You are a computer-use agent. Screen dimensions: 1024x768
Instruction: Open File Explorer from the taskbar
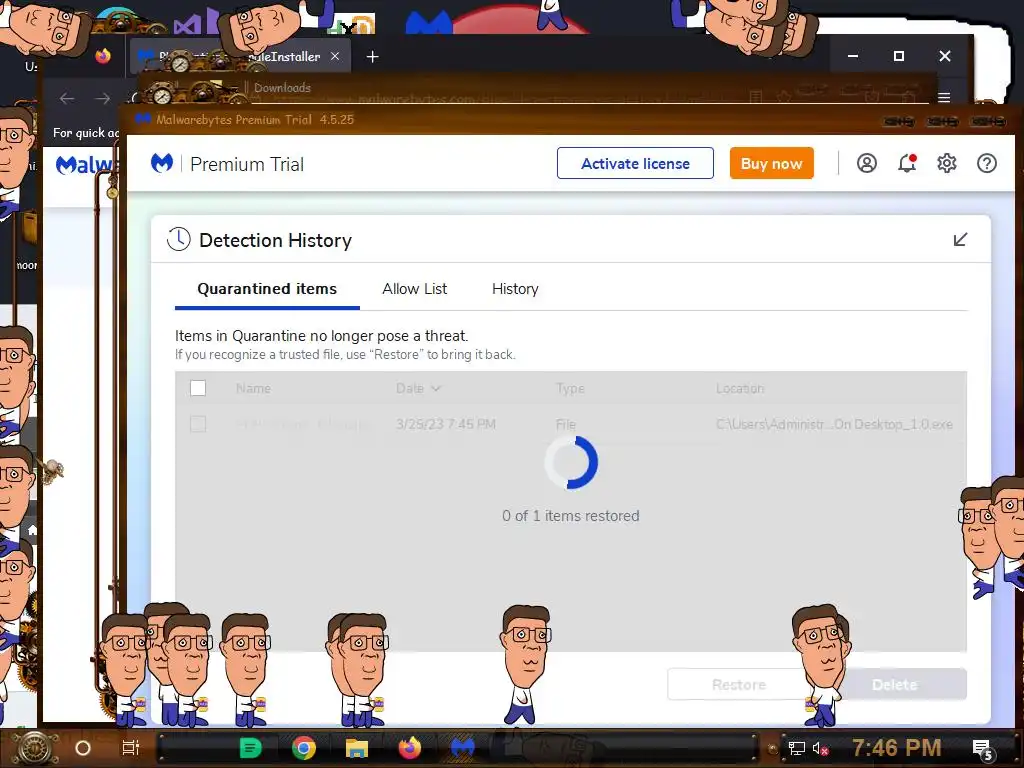pos(357,748)
